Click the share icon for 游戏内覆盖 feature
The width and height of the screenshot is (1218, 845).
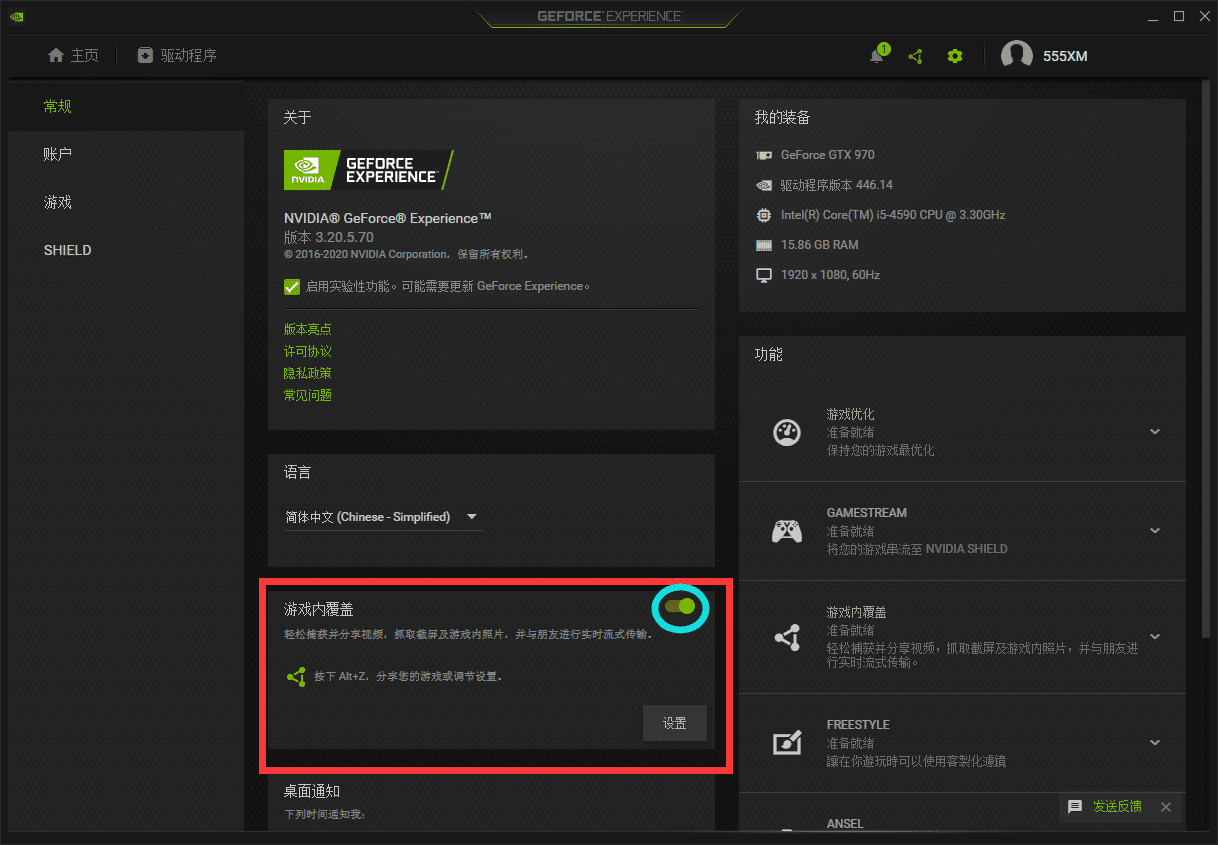coord(787,637)
